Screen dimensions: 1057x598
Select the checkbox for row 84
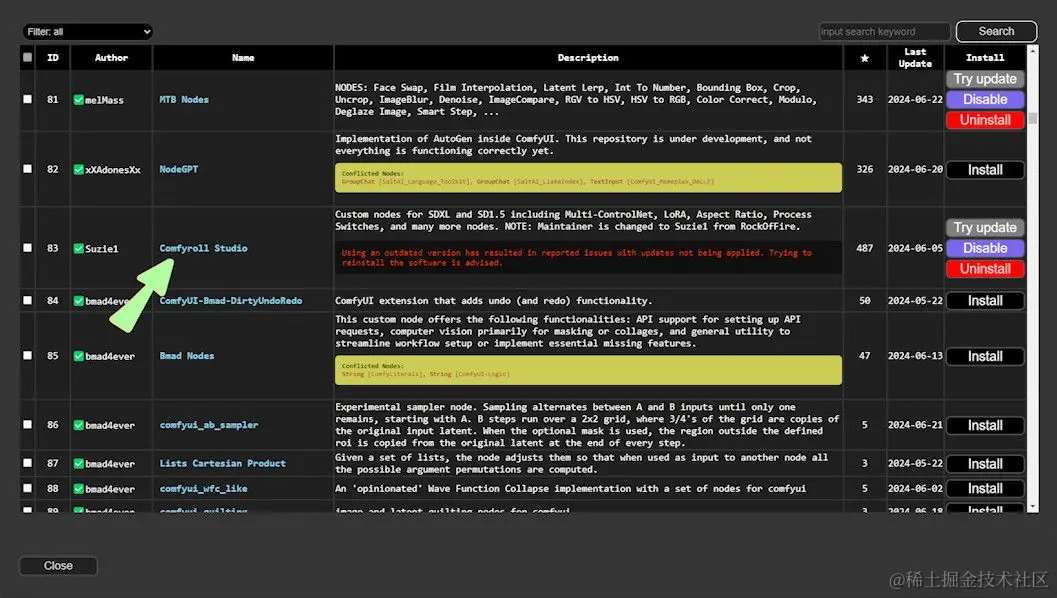(x=28, y=300)
